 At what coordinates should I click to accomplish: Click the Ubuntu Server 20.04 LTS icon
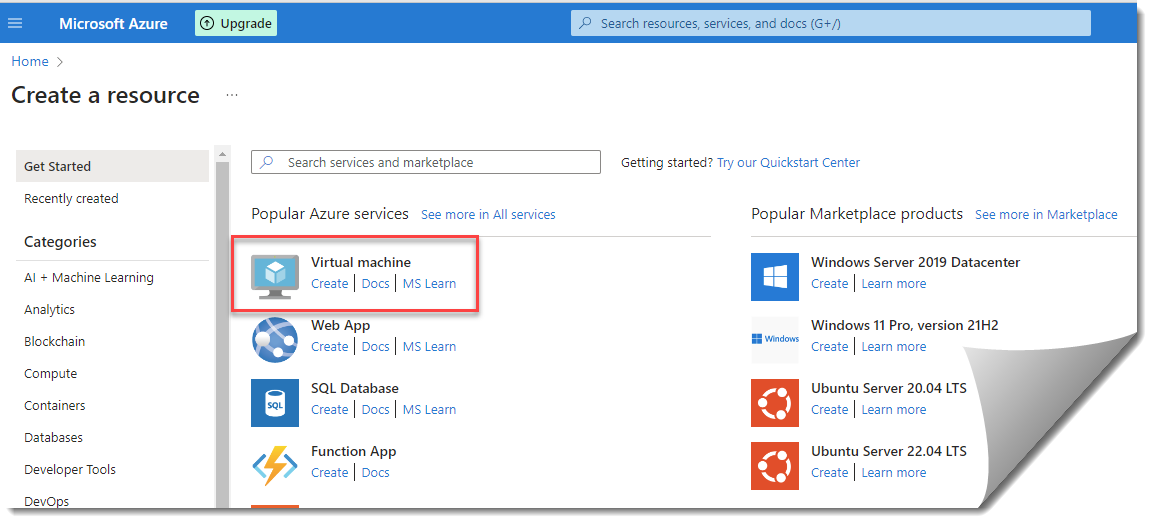click(x=774, y=403)
